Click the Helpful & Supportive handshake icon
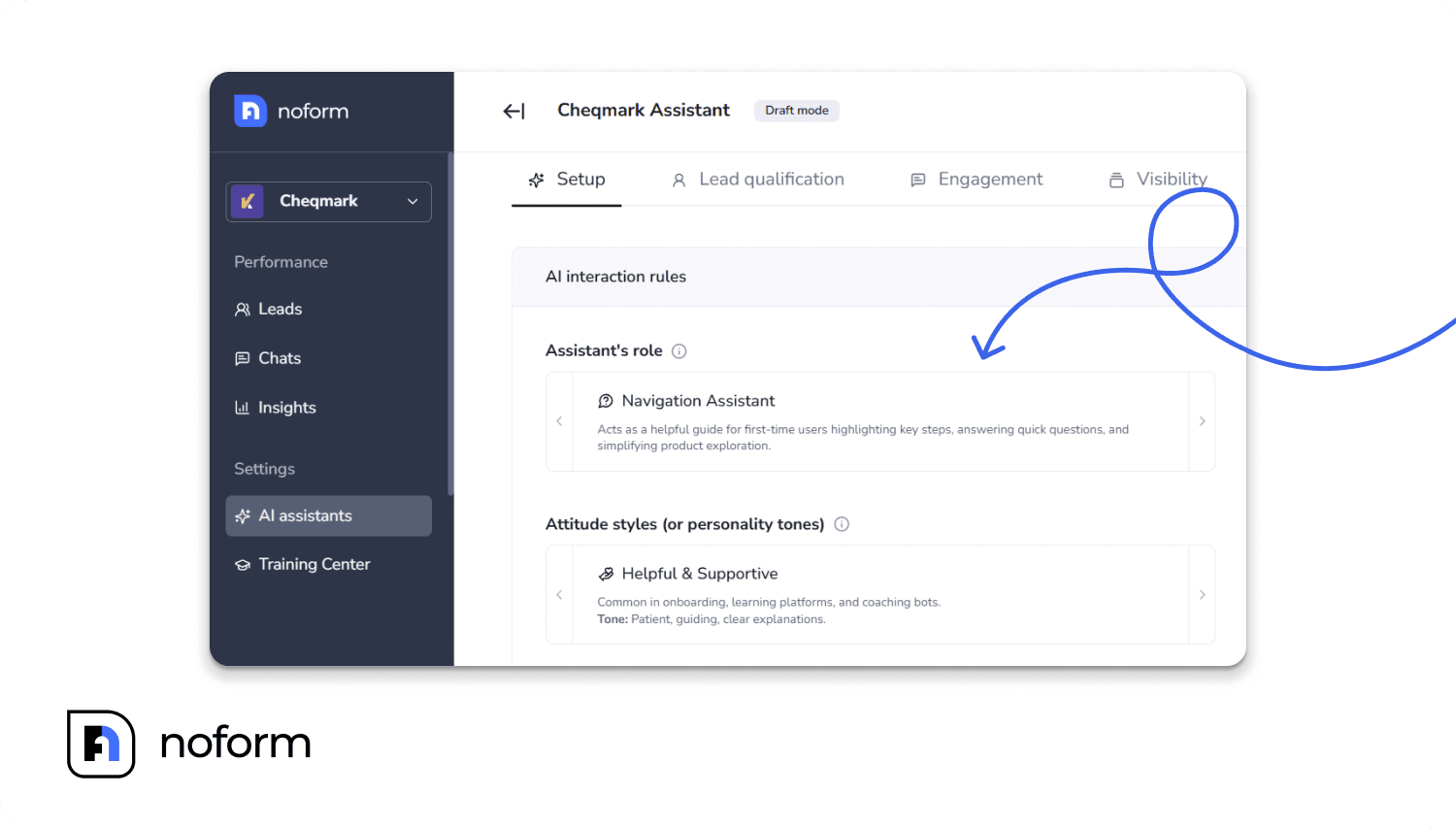 click(x=607, y=574)
